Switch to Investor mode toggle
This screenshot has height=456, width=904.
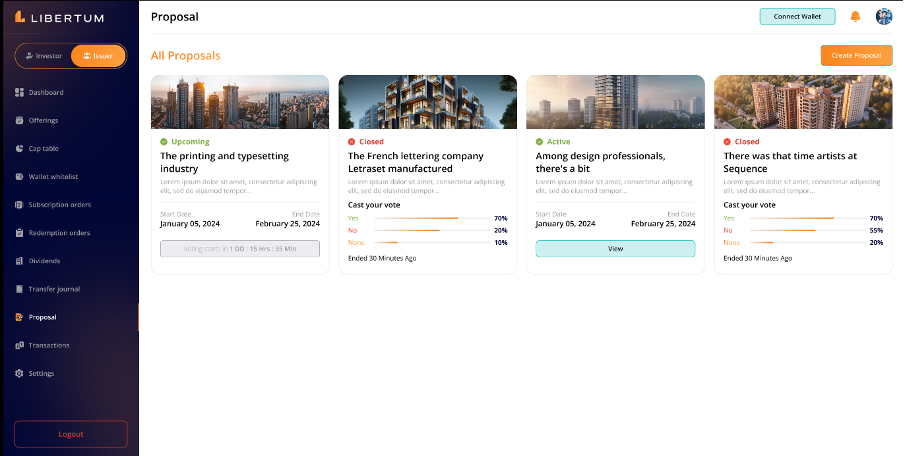pyautogui.click(x=43, y=56)
